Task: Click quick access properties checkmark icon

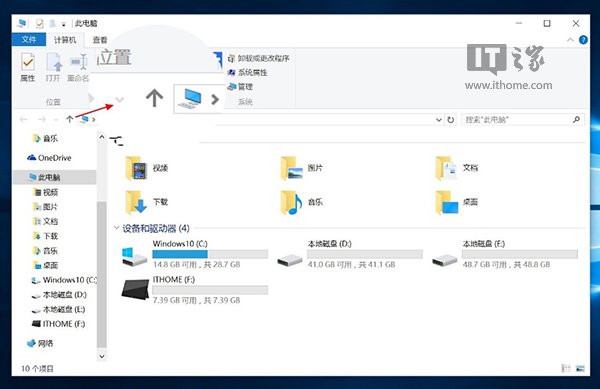Action: point(39,24)
